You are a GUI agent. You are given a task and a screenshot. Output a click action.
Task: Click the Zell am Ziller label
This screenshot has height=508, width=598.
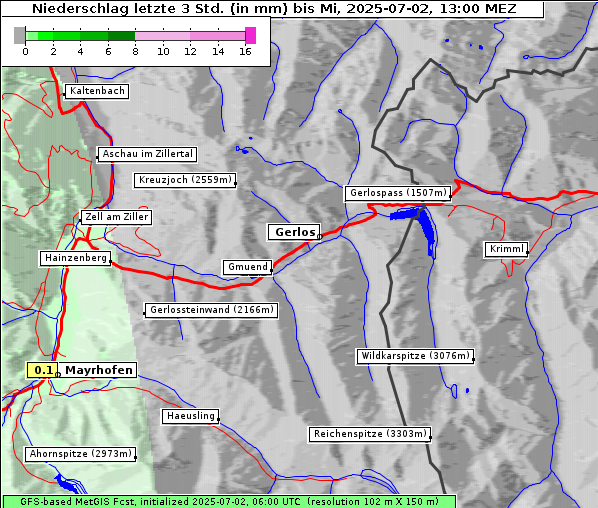tap(116, 217)
